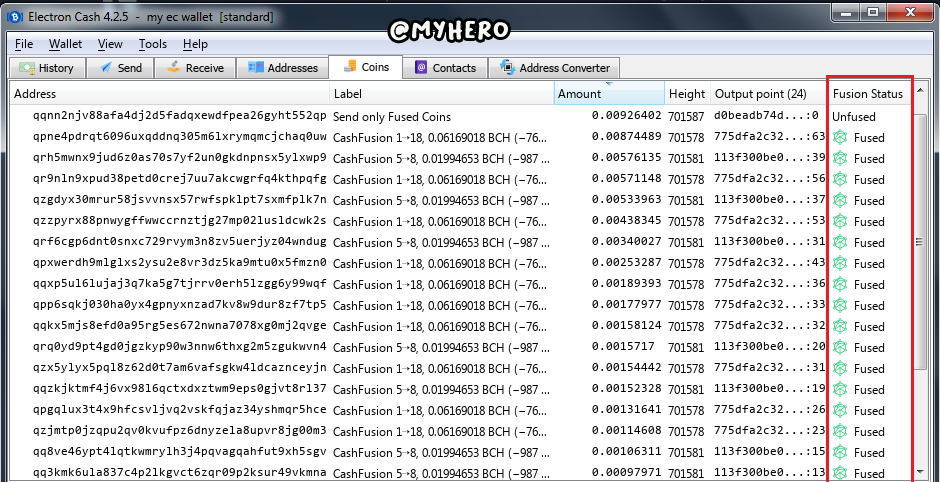Select address qqzkjktmf4j6vx98l6qctxdxztwm9eps0gjvt8rl37
940x482 pixels.
(x=180, y=389)
